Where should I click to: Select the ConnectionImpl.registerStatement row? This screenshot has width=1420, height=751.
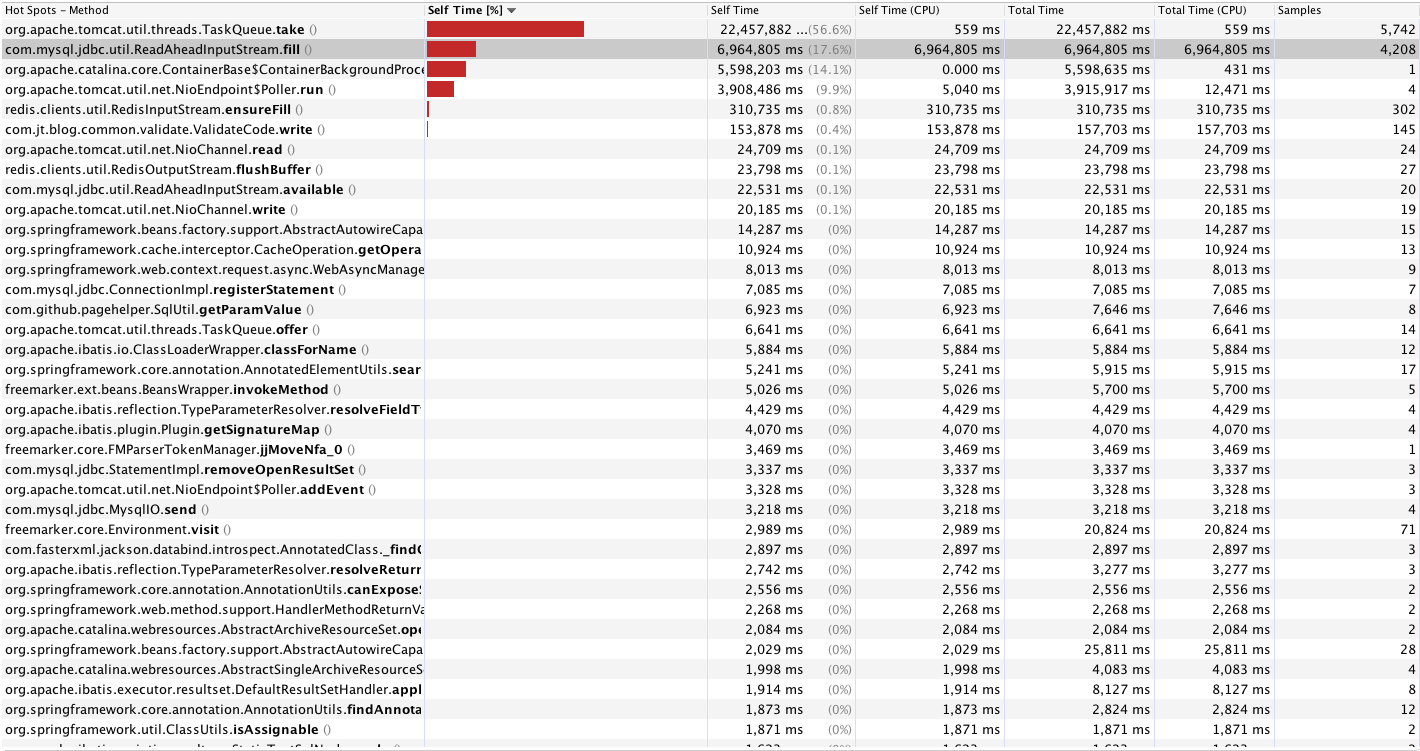coord(710,290)
